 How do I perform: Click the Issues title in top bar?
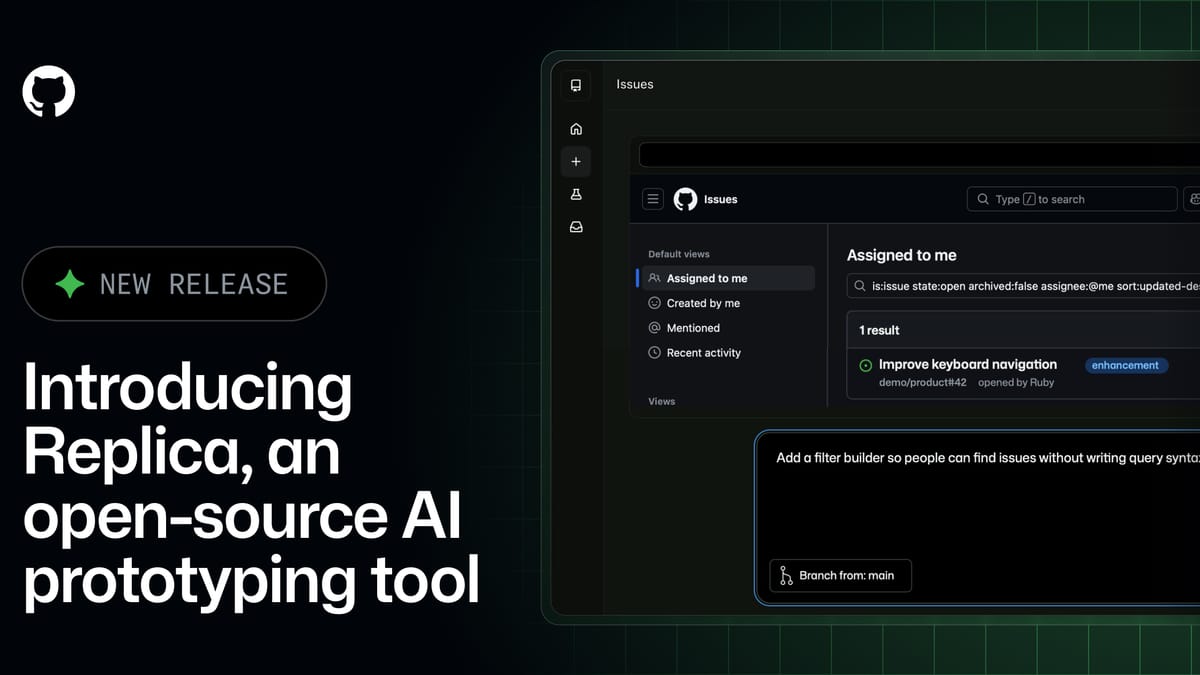635,85
